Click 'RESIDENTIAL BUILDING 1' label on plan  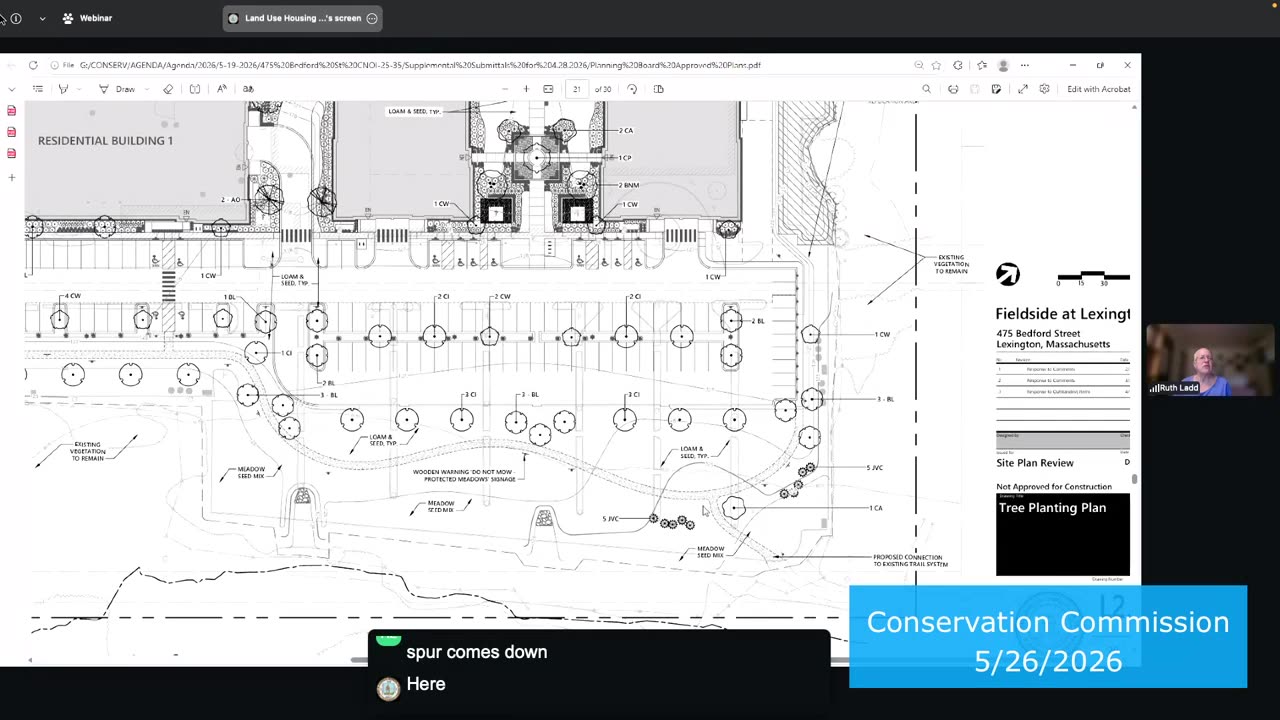[x=105, y=141]
